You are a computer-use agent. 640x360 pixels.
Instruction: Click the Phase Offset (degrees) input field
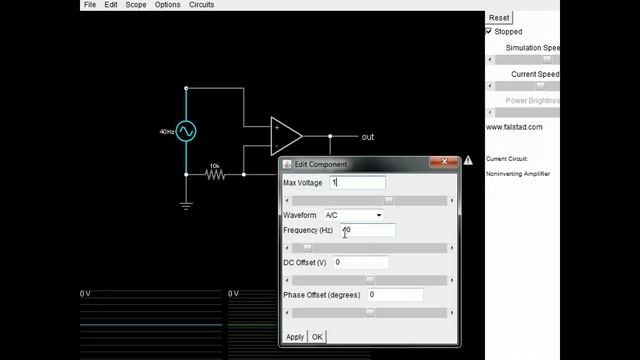point(395,295)
